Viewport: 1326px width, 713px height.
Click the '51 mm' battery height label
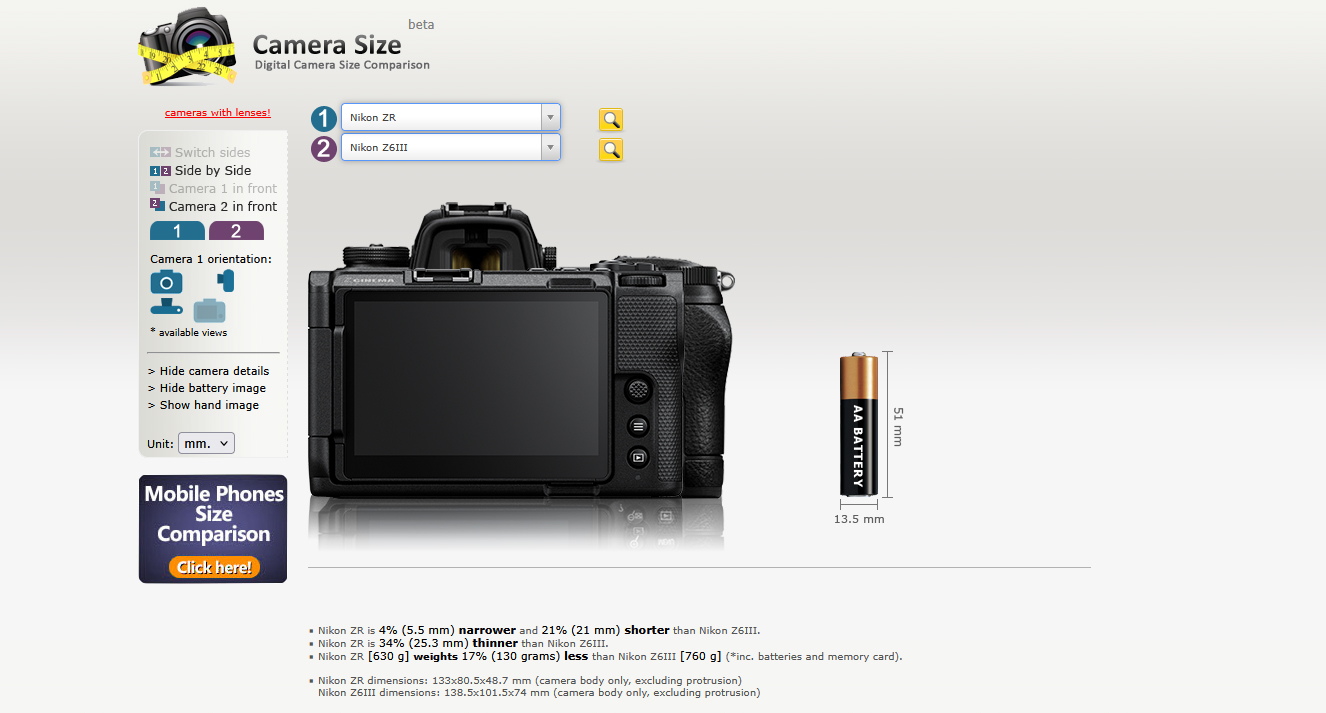[x=898, y=426]
